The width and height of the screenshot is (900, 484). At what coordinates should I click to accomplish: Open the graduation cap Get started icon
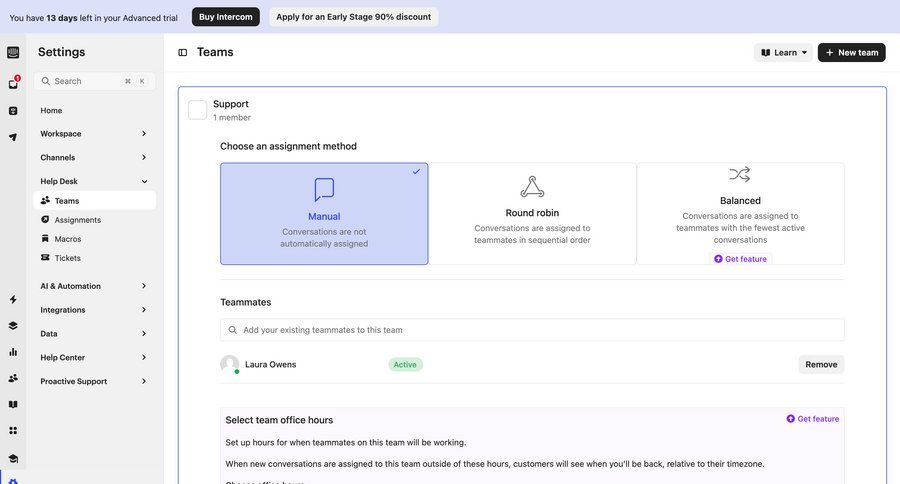coord(13,458)
